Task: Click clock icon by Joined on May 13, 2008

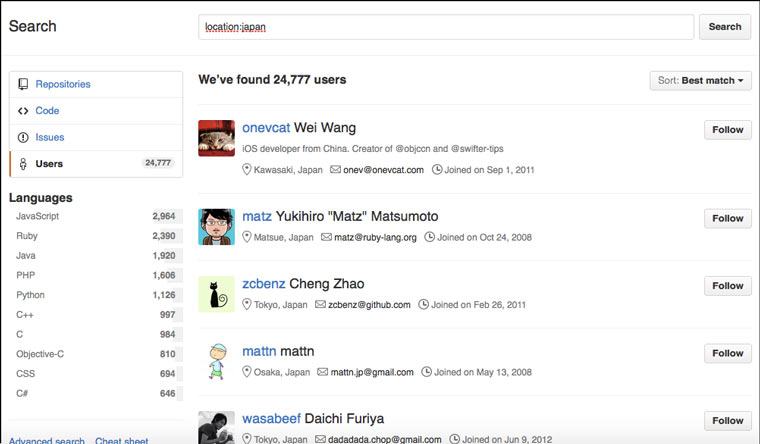Action: coord(426,372)
